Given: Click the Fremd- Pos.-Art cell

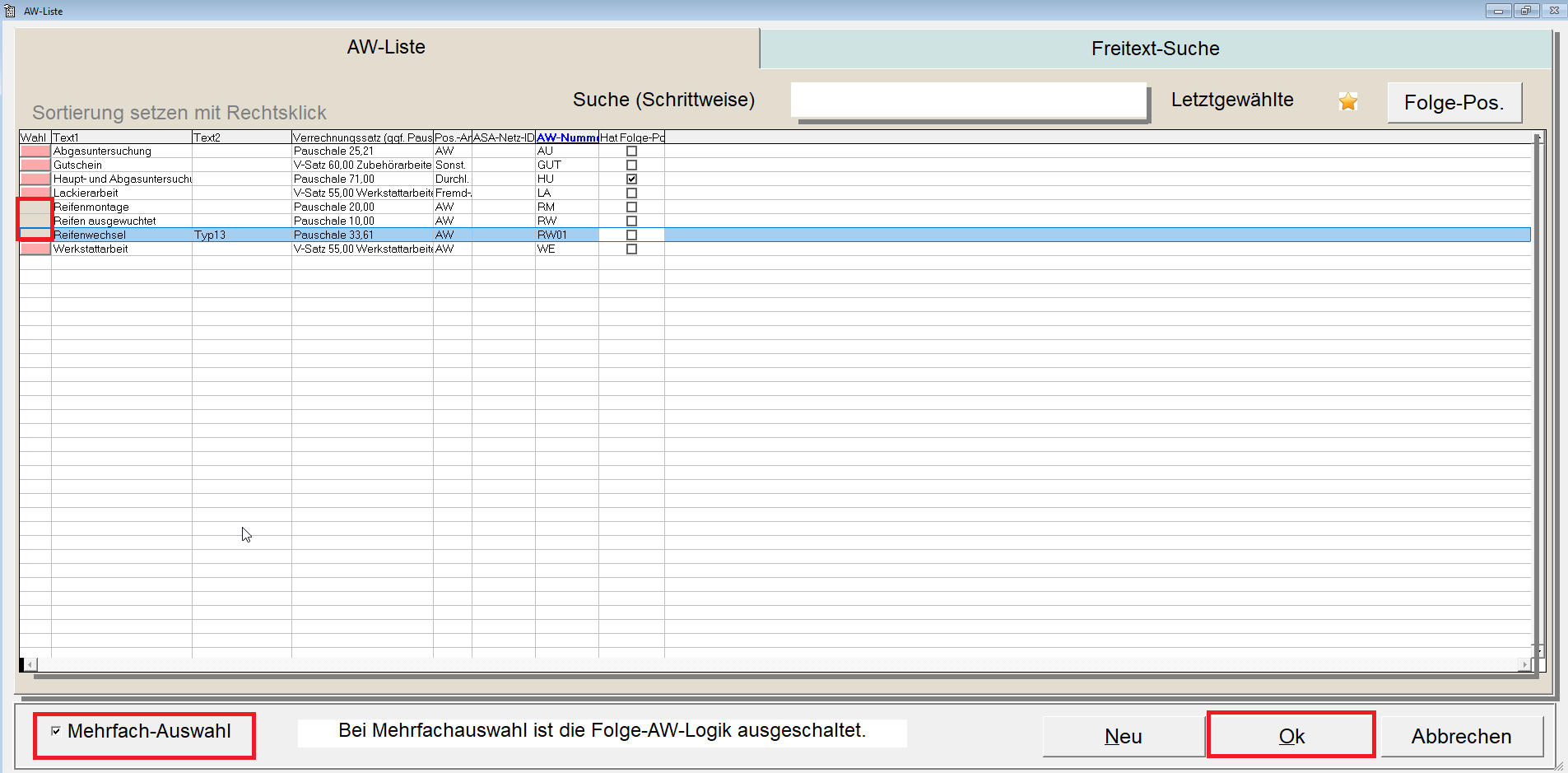Looking at the screenshot, I should (454, 193).
